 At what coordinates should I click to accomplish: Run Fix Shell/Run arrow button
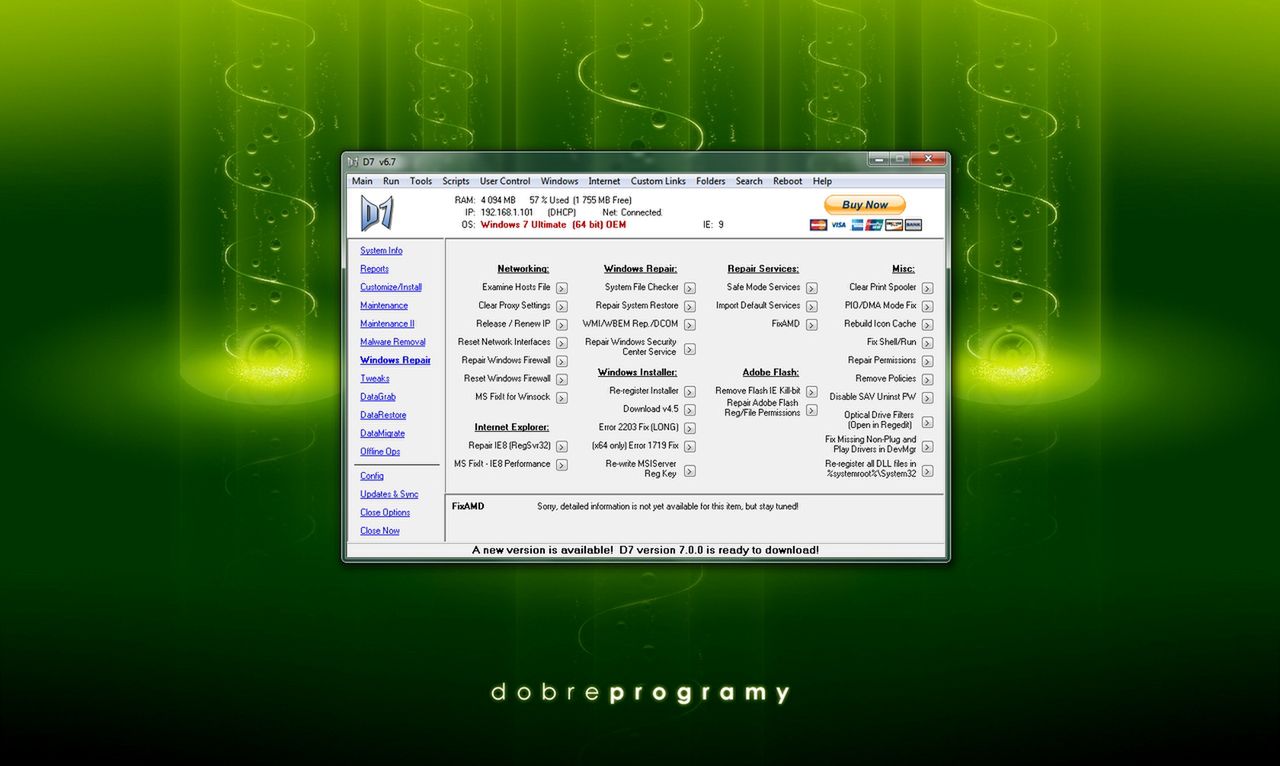coord(927,343)
